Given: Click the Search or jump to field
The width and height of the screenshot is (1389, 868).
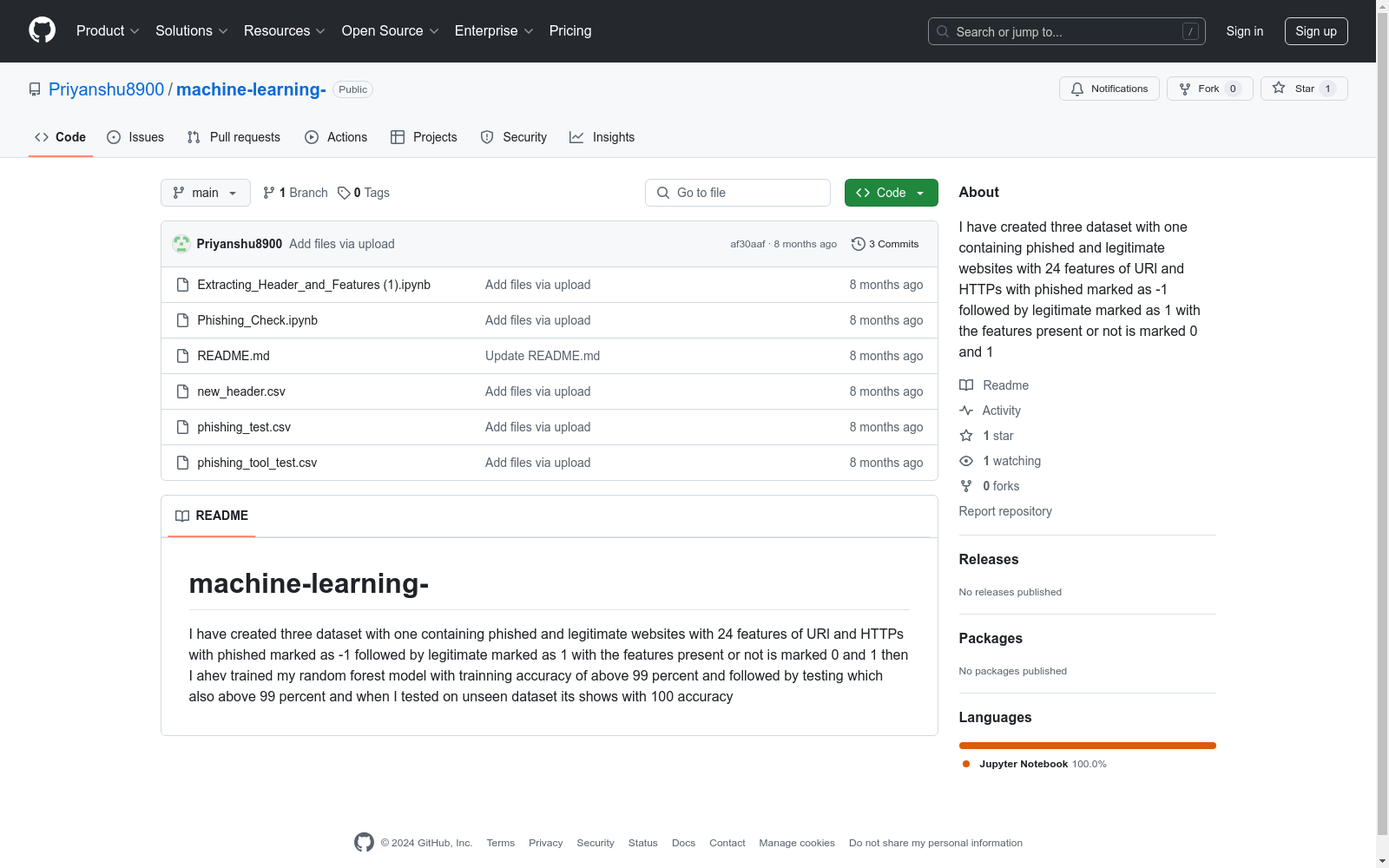Looking at the screenshot, I should (x=1067, y=31).
